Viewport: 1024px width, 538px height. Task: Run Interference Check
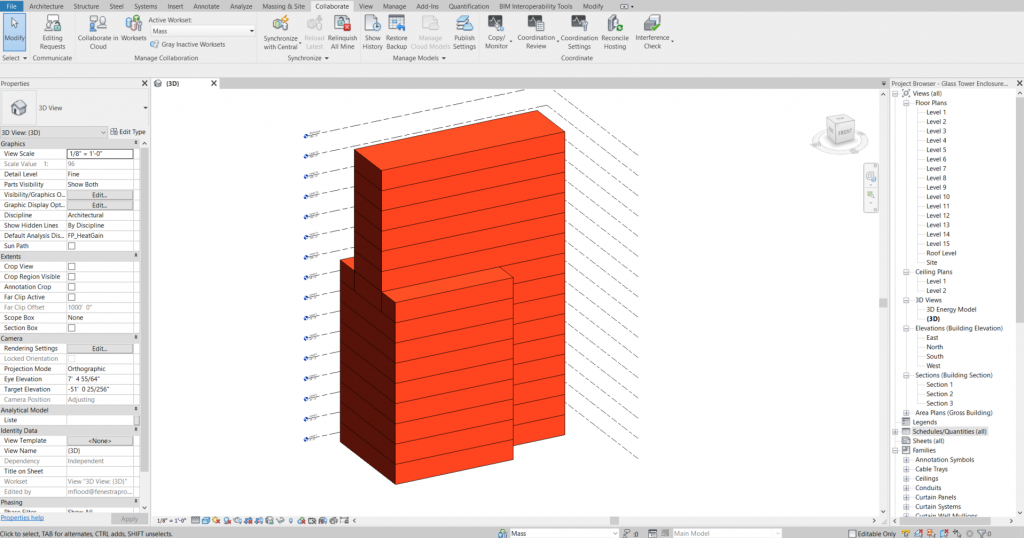[652, 32]
